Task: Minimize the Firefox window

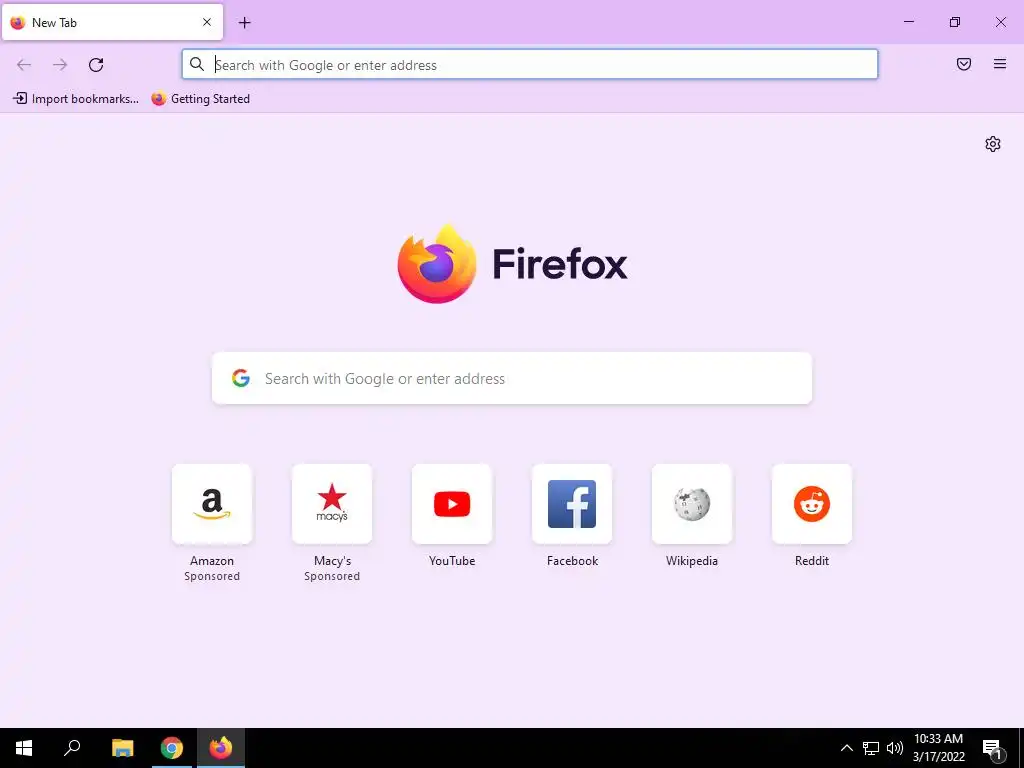Action: pyautogui.click(x=908, y=22)
